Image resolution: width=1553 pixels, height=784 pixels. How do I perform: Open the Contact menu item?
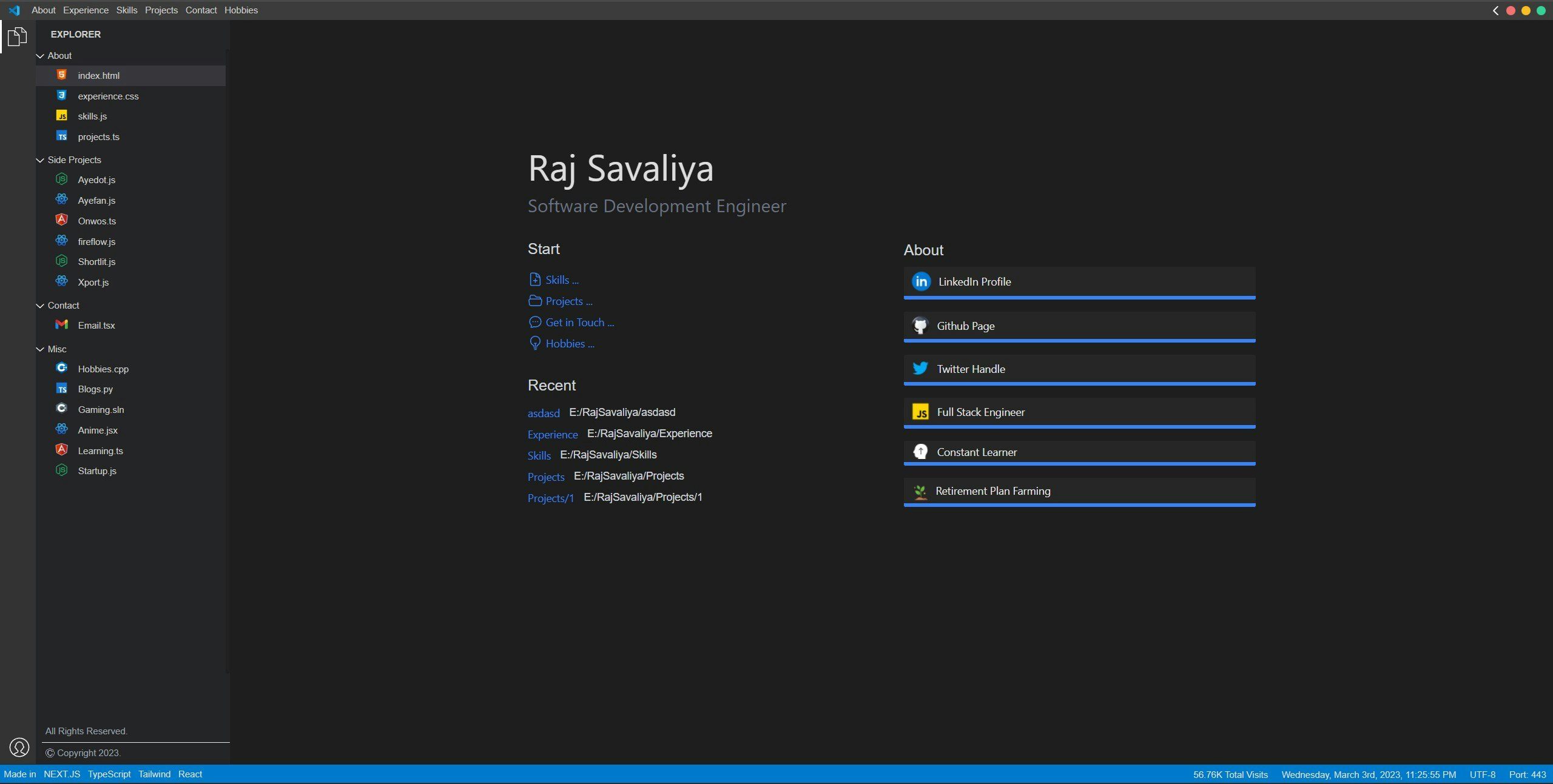(x=201, y=10)
